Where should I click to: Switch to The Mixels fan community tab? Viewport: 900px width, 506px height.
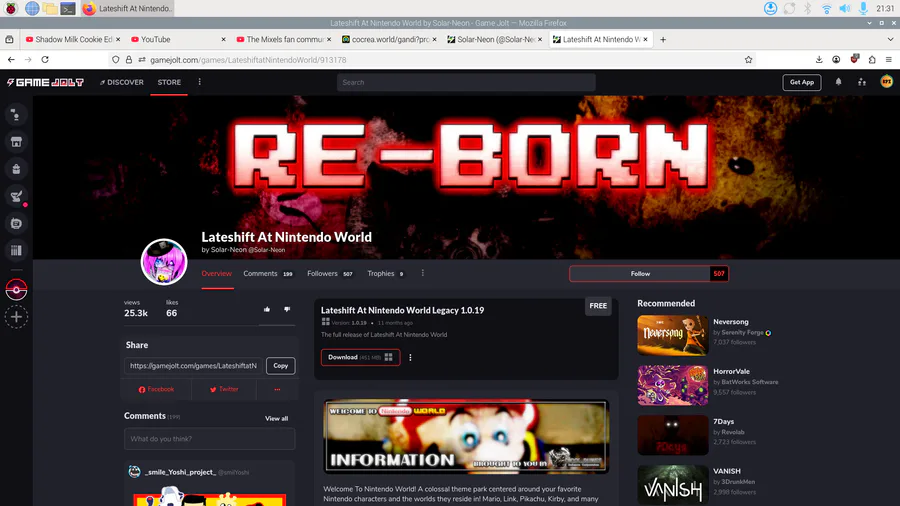(x=283, y=40)
